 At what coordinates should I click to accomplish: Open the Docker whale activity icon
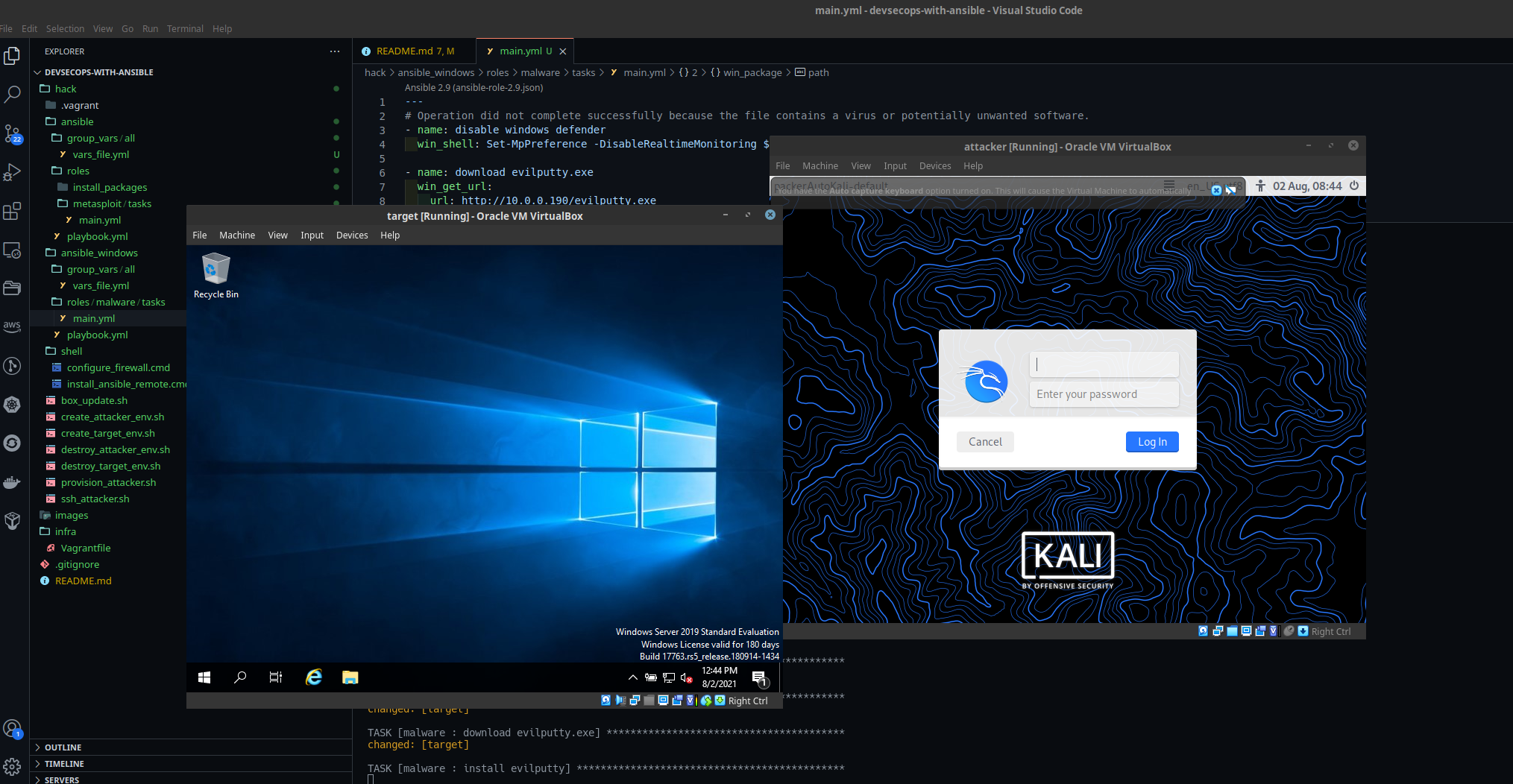12,482
